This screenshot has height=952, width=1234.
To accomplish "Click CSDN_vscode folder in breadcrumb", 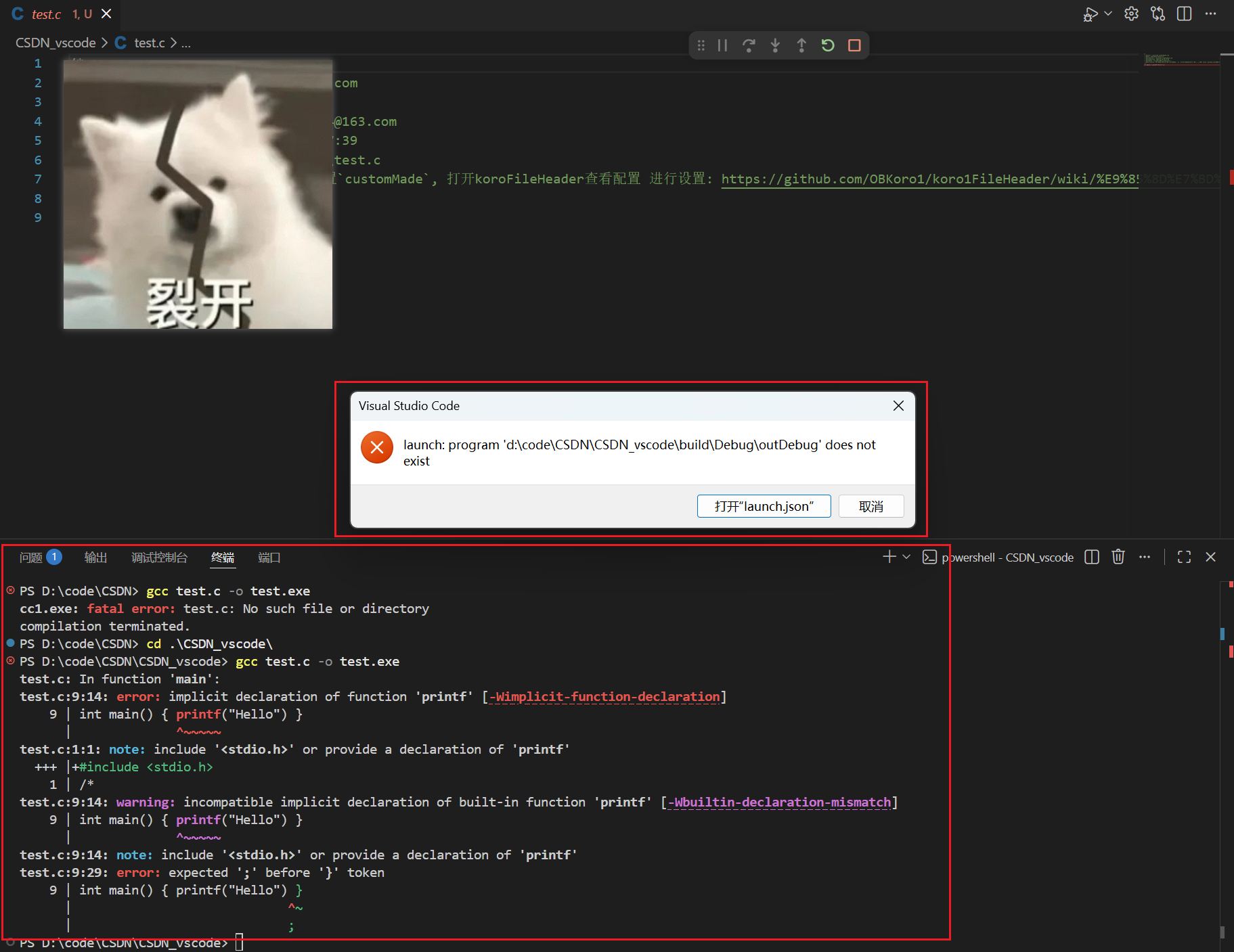I will pos(56,43).
